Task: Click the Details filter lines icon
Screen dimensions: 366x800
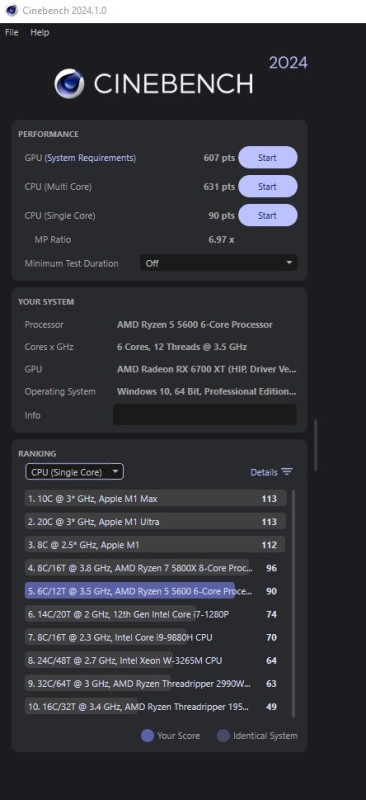Action: click(x=287, y=472)
